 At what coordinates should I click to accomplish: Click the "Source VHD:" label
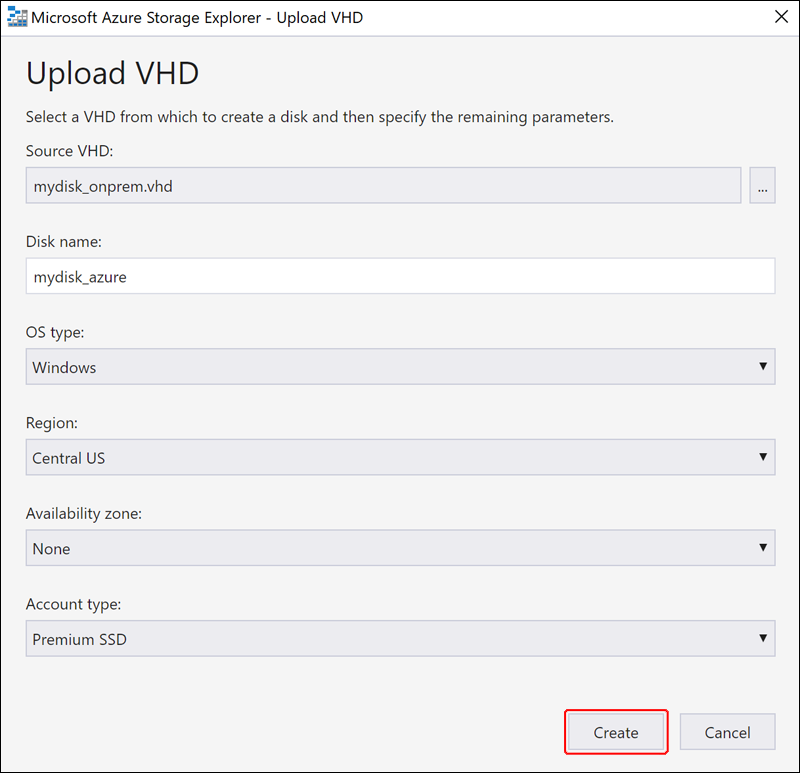pyautogui.click(x=69, y=151)
